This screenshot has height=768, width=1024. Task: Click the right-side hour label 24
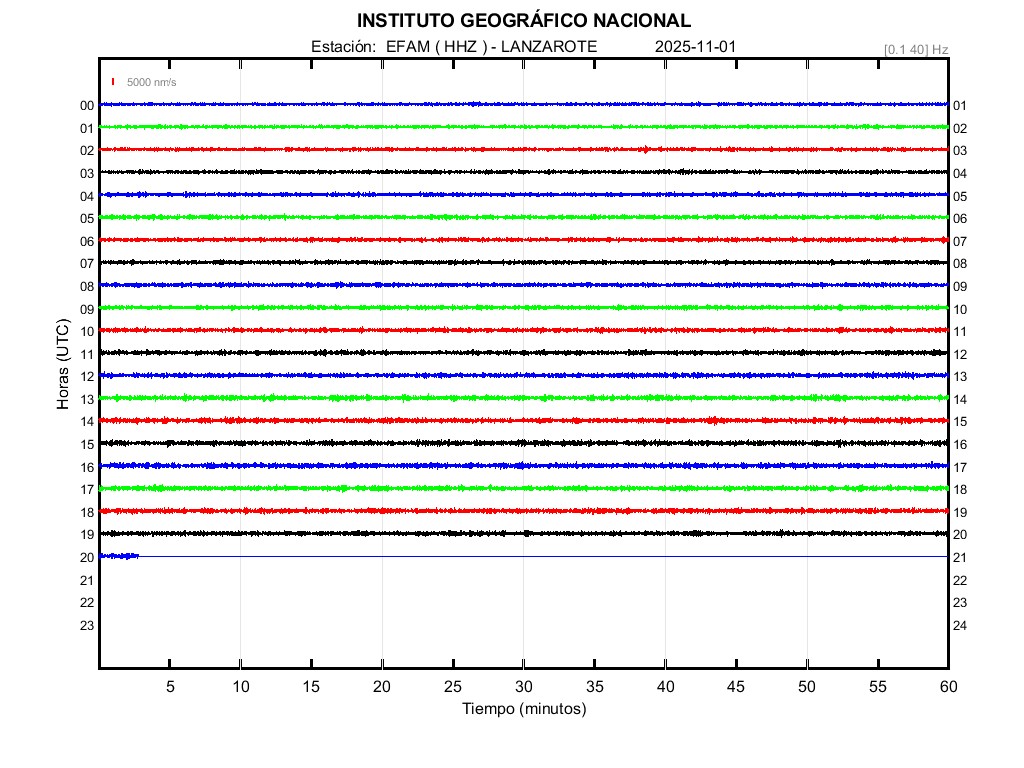[960, 625]
